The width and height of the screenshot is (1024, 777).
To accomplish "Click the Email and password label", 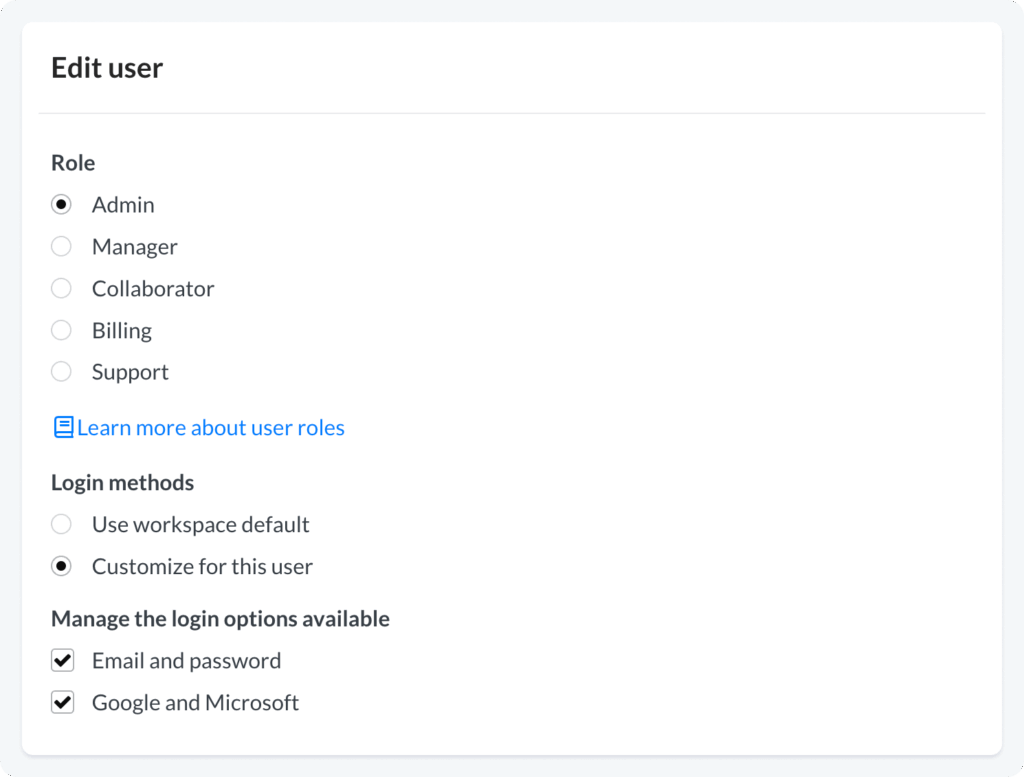I will pyautogui.click(x=186, y=661).
